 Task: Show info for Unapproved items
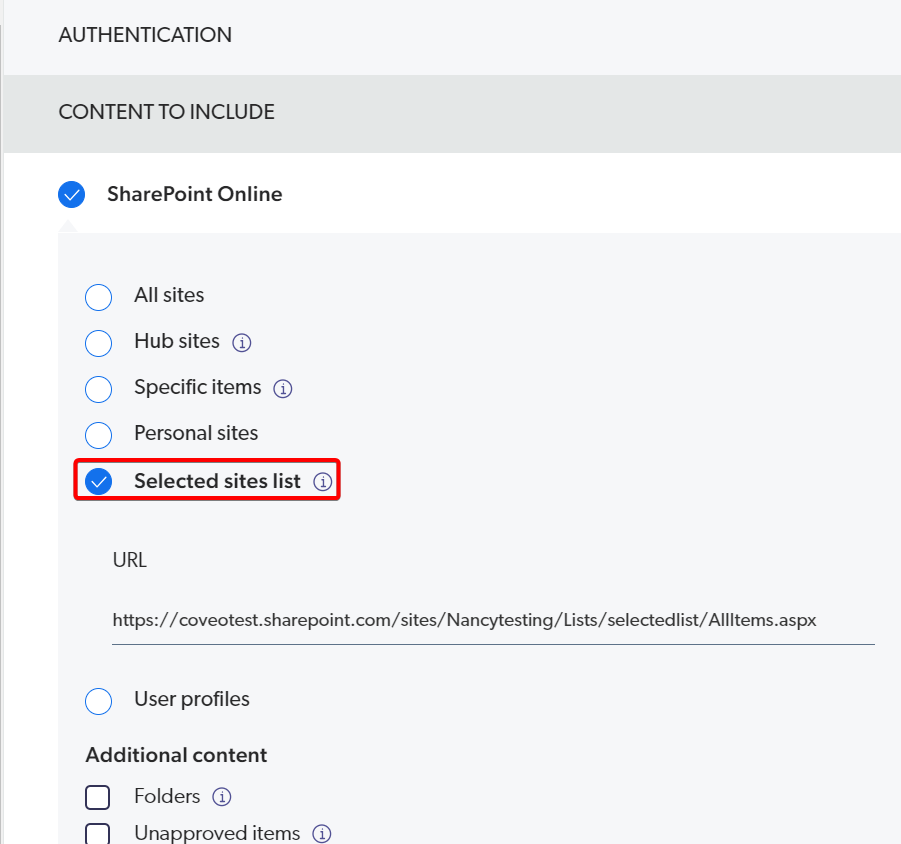click(322, 833)
